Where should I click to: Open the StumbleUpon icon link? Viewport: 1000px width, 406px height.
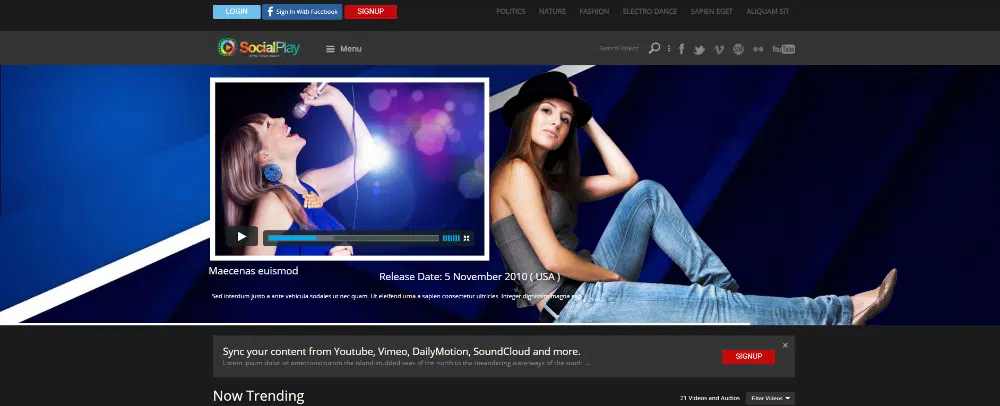coord(738,49)
